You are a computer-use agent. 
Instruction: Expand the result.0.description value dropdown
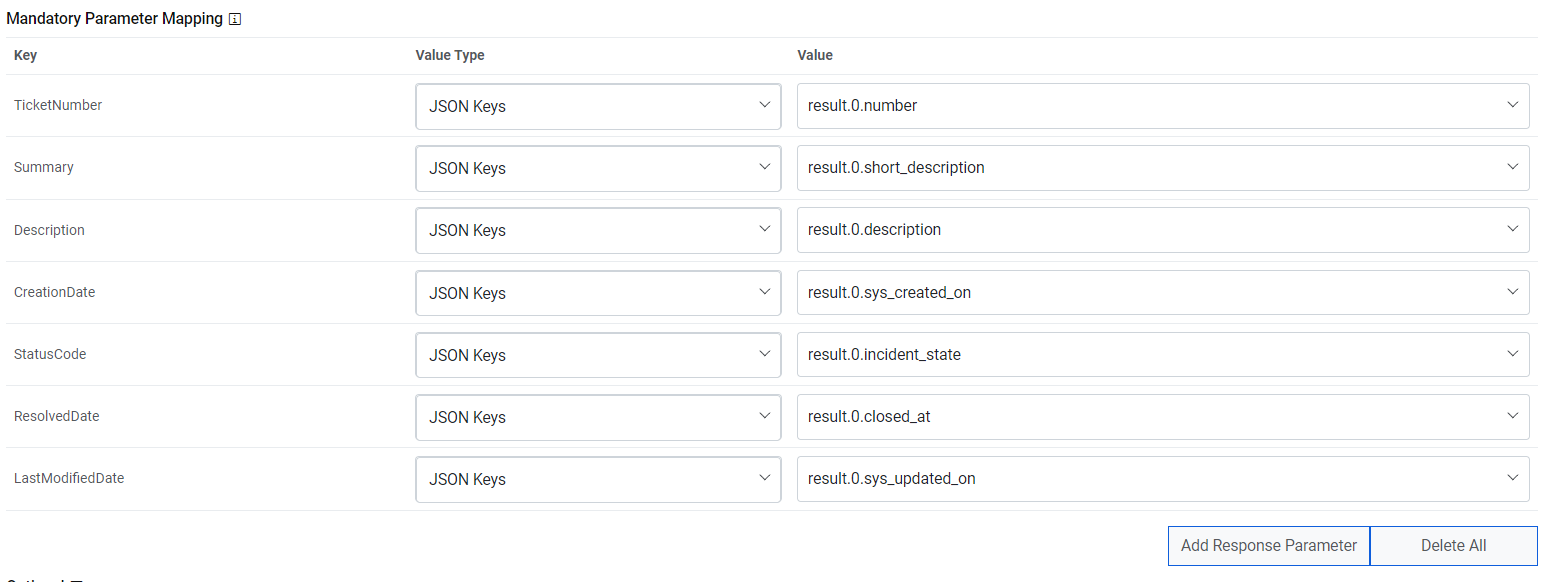pyautogui.click(x=1162, y=230)
